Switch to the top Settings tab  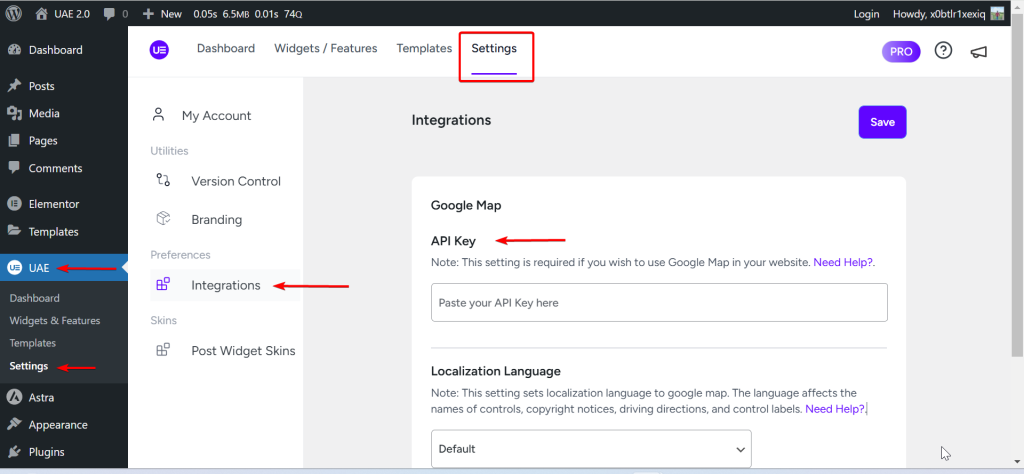(494, 48)
